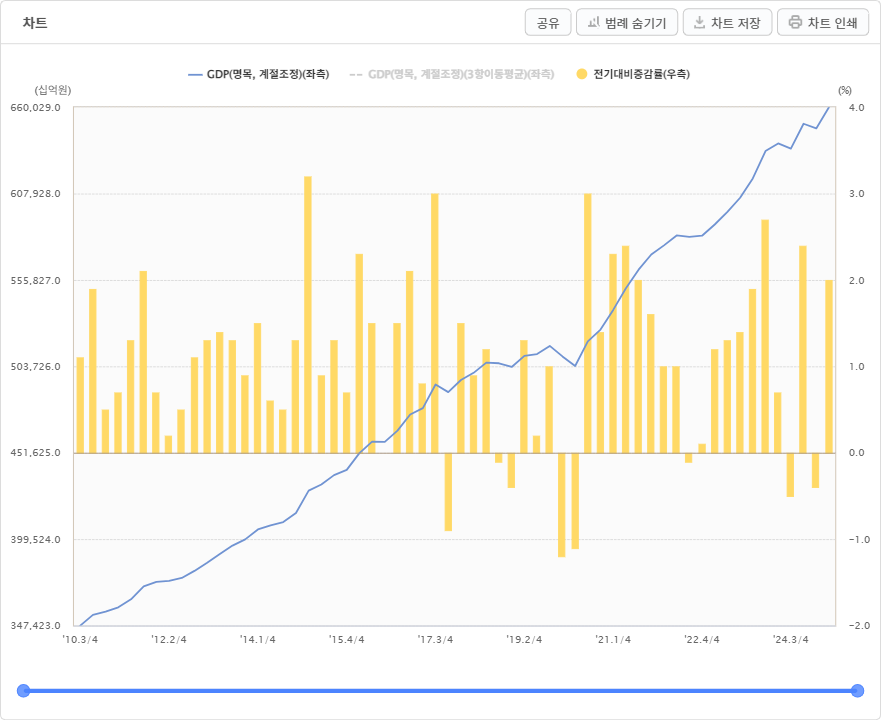Click the 차트 panel title
The image size is (881, 720).
(35, 23)
